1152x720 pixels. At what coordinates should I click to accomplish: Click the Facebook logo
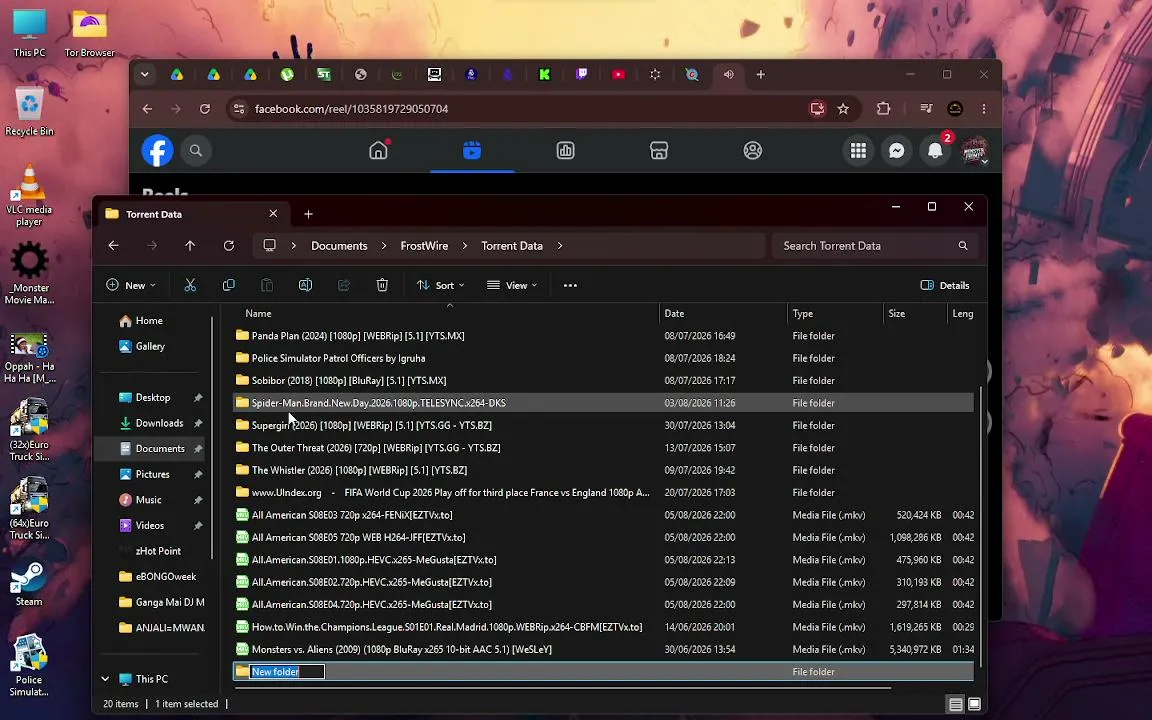pos(157,150)
